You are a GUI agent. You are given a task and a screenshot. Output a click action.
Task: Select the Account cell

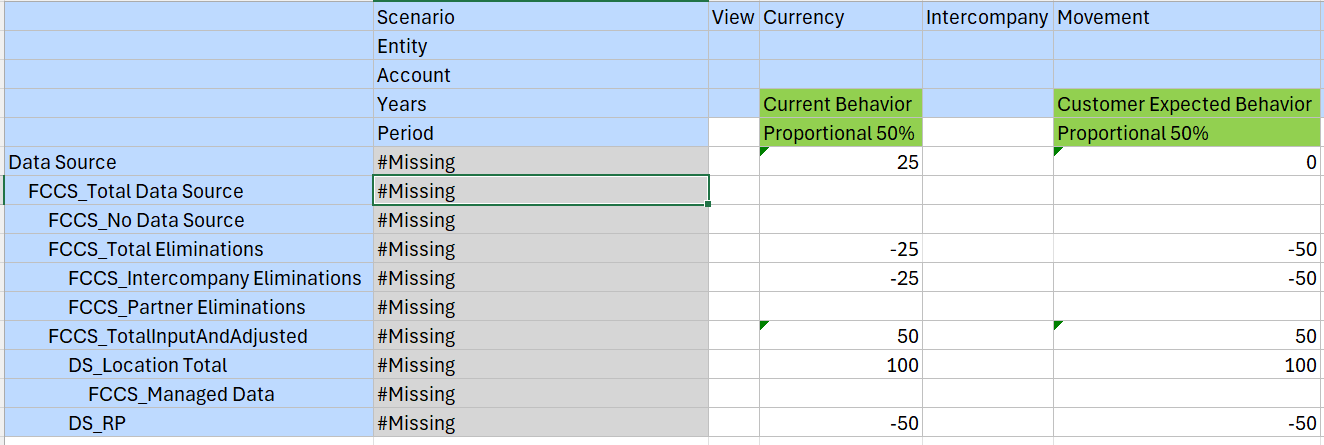(x=541, y=75)
